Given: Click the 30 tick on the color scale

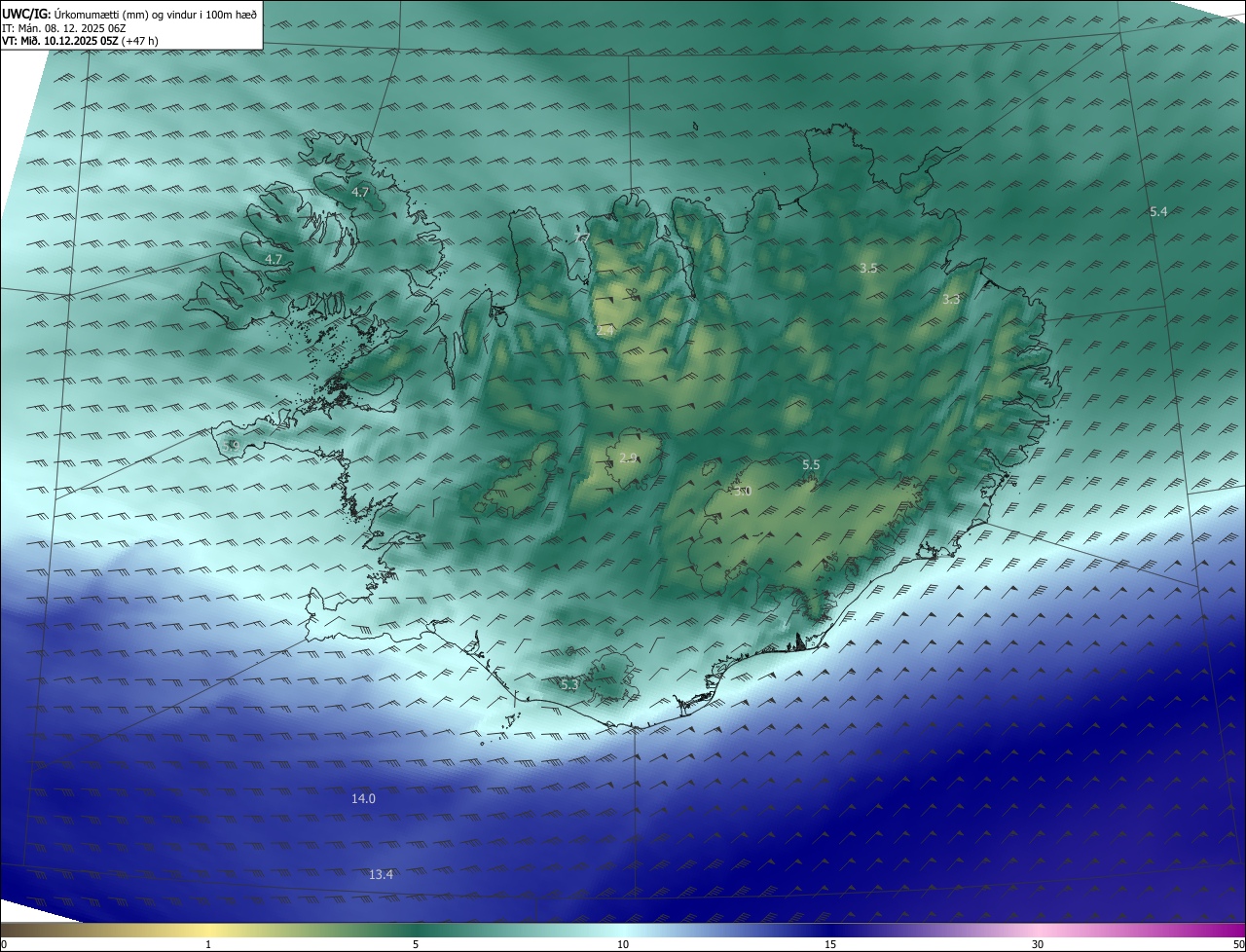Looking at the screenshot, I should pyautogui.click(x=1038, y=944).
